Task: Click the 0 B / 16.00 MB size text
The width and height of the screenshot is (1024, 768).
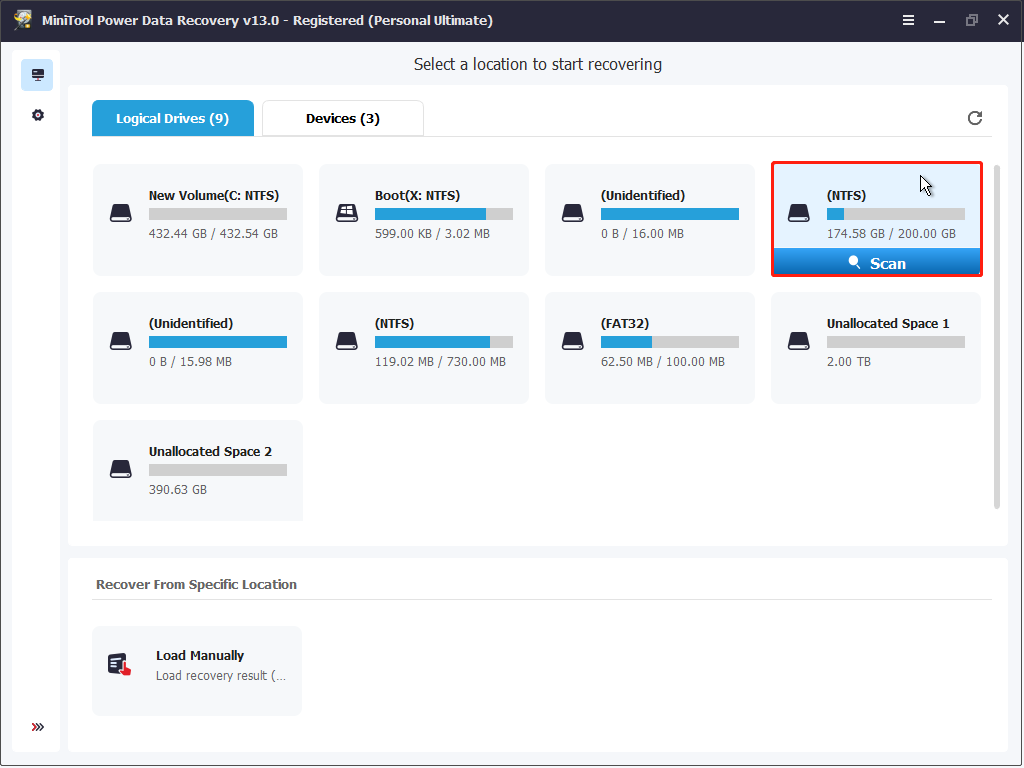Action: point(642,234)
